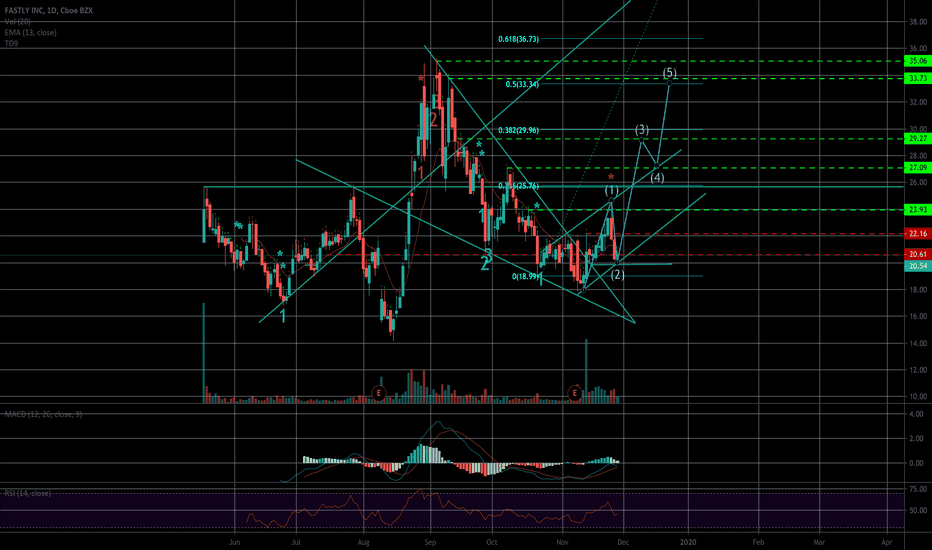The image size is (932, 550).
Task: Click the Feb label on time axis
Action: coord(758,542)
